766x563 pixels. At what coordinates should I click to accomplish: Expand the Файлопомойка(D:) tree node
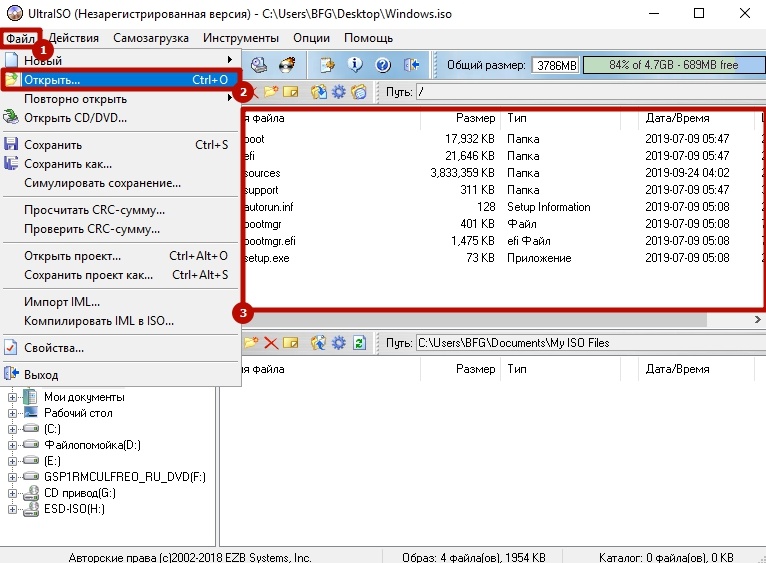13,445
